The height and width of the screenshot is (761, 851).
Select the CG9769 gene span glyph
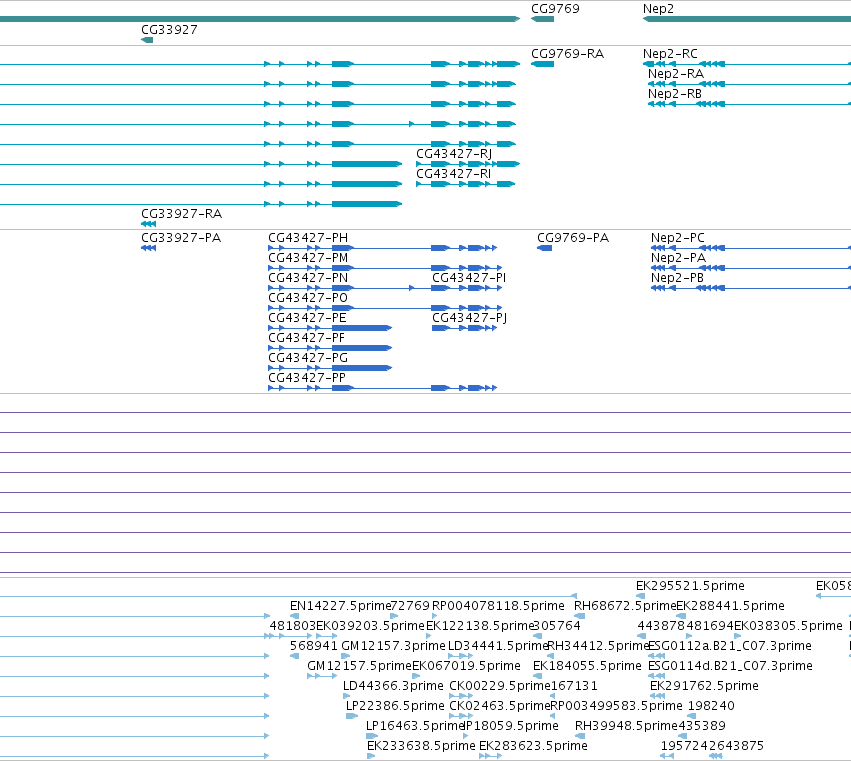tap(542, 20)
